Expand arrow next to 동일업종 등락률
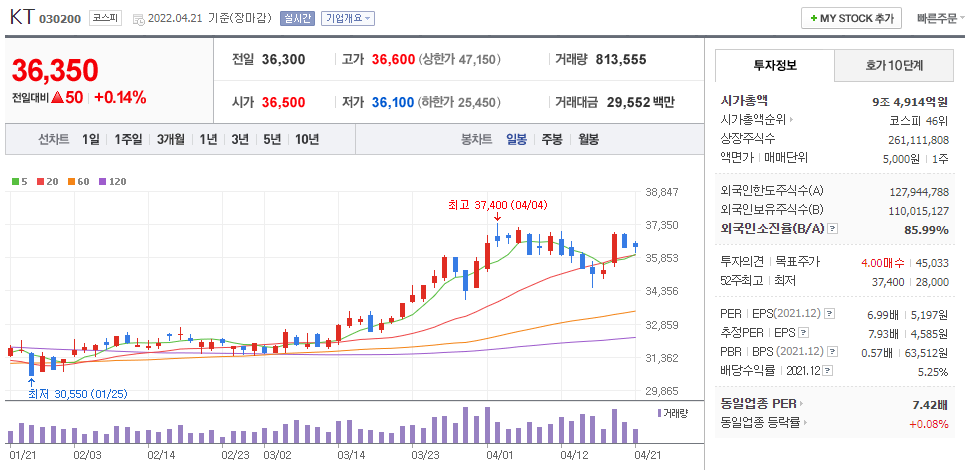Viewport: 971px width, 470px height. click(x=805, y=423)
